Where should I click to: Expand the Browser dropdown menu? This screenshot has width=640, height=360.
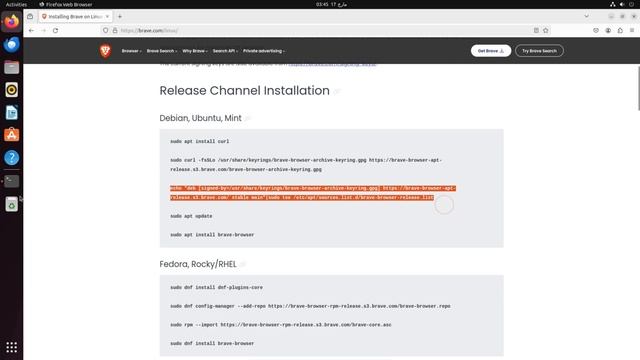[131, 51]
